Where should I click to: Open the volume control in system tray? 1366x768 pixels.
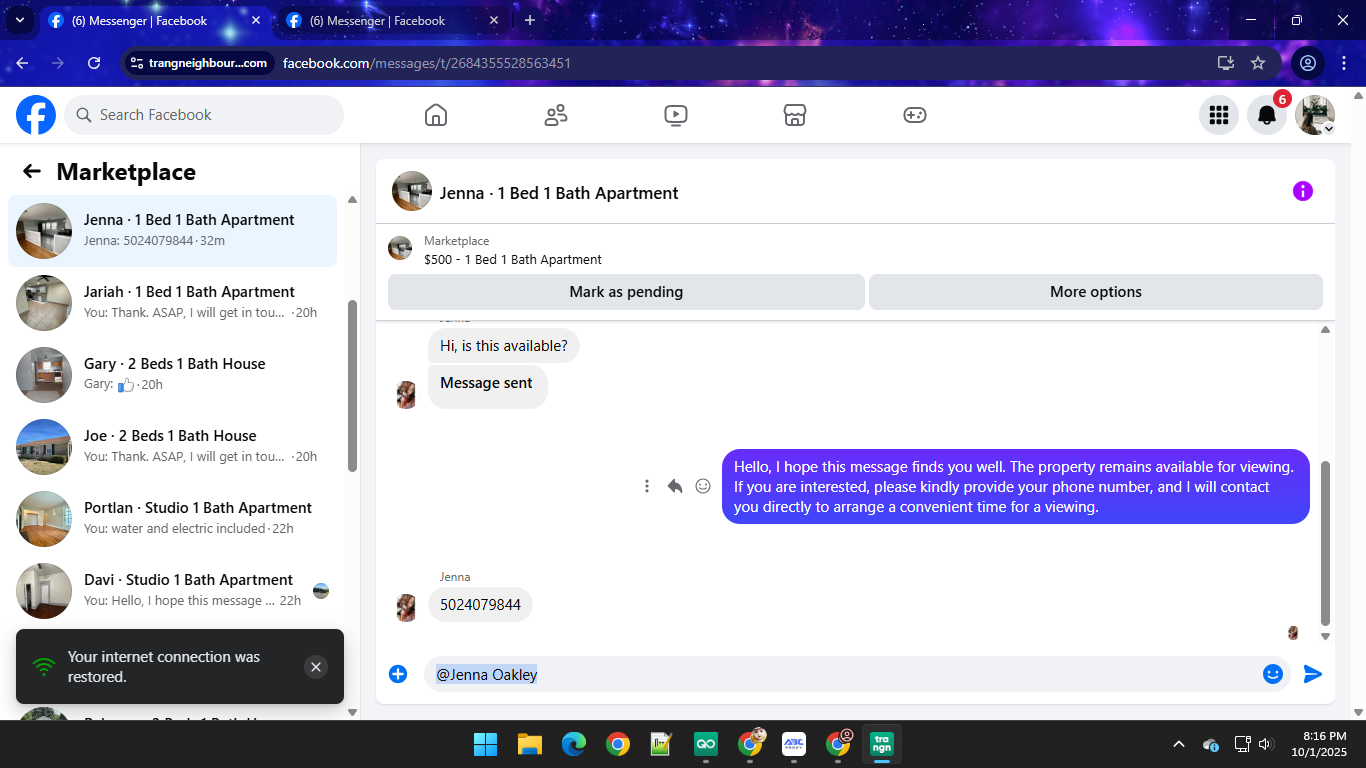click(x=1265, y=744)
